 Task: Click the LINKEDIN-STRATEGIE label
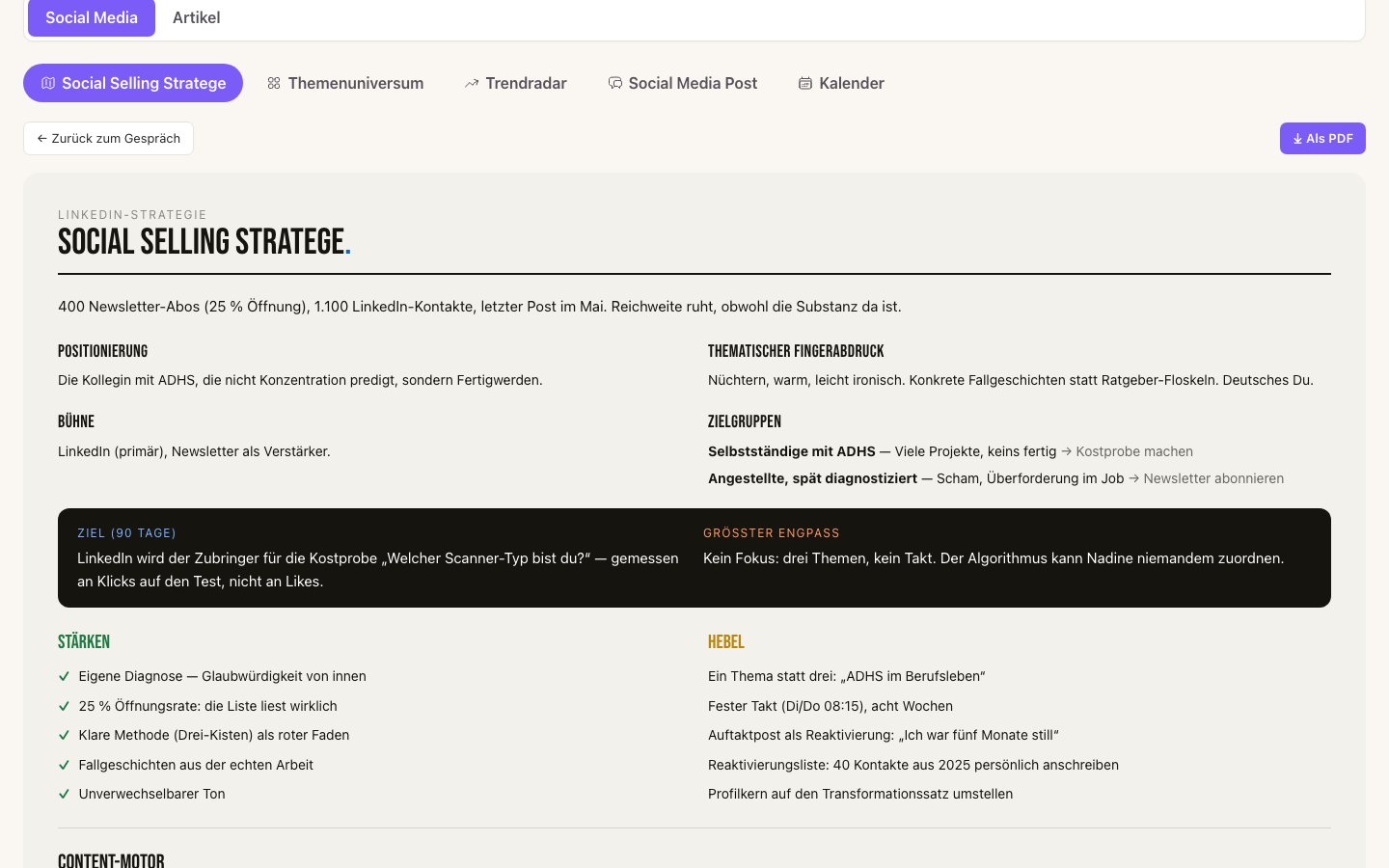pos(132,215)
